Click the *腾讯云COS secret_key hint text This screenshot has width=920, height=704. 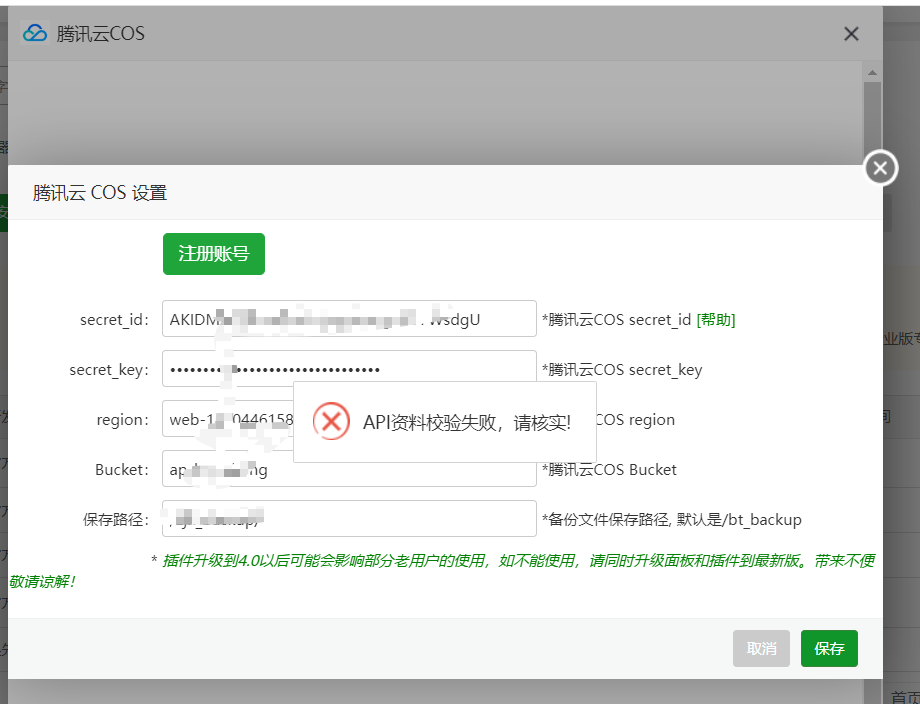(622, 370)
